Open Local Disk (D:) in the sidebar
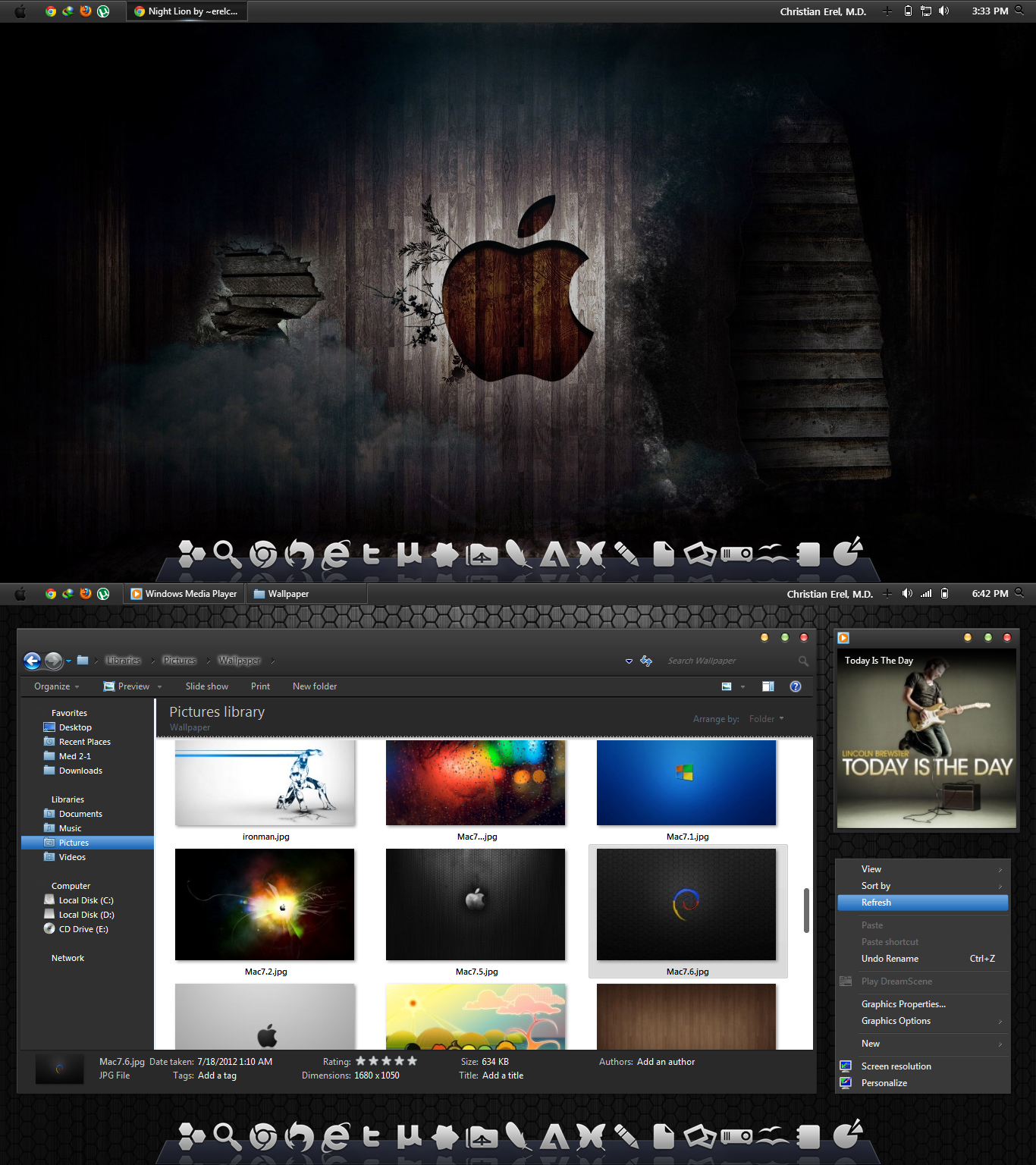Viewport: 1036px width, 1165px height. click(x=88, y=915)
